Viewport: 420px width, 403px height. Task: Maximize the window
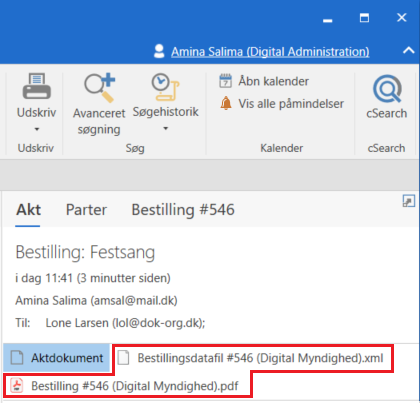click(364, 18)
